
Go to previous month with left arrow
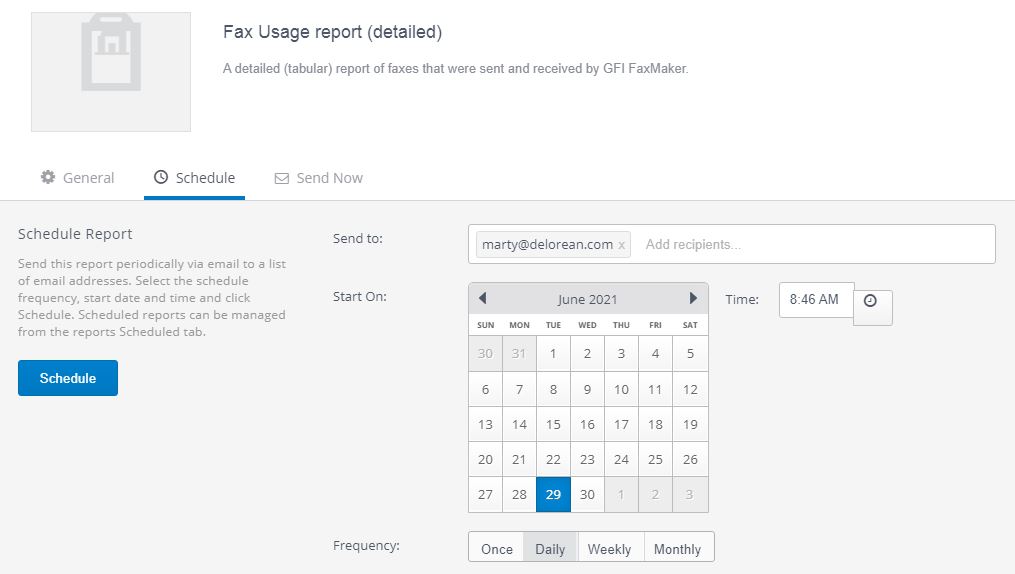click(x=482, y=298)
